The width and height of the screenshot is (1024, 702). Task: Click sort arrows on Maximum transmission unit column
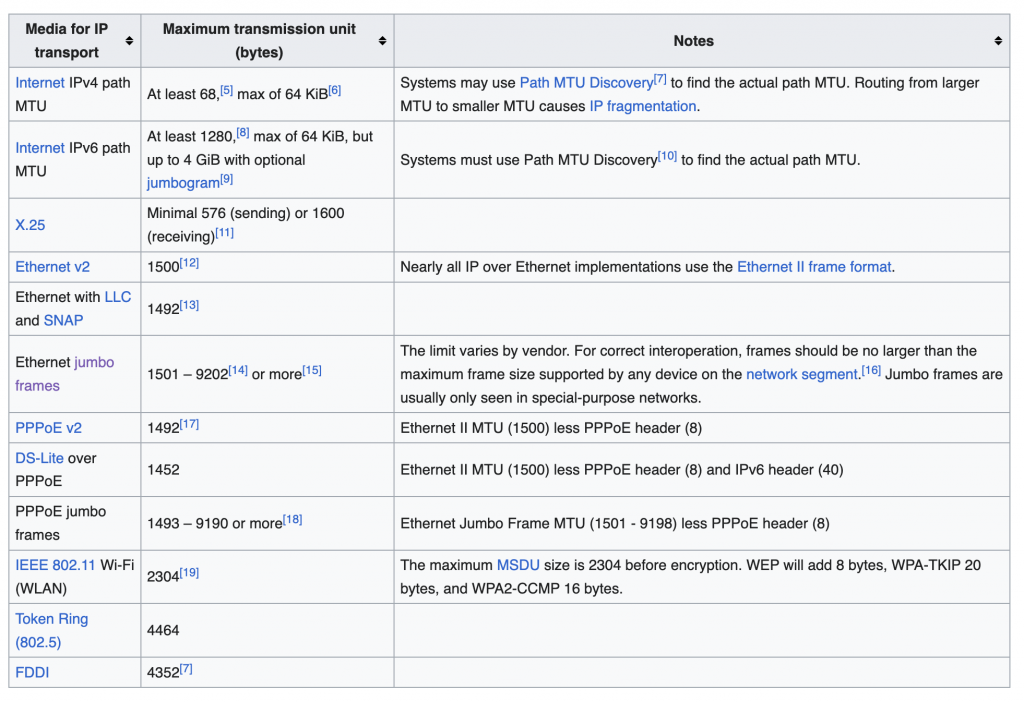pos(382,41)
